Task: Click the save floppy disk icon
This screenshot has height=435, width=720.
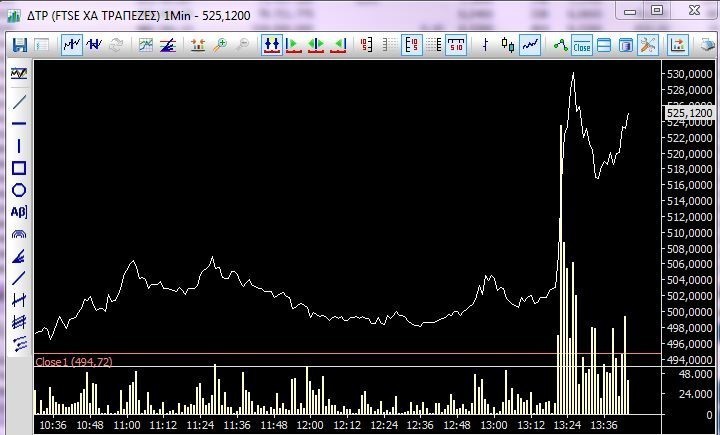Action: pyautogui.click(x=20, y=45)
